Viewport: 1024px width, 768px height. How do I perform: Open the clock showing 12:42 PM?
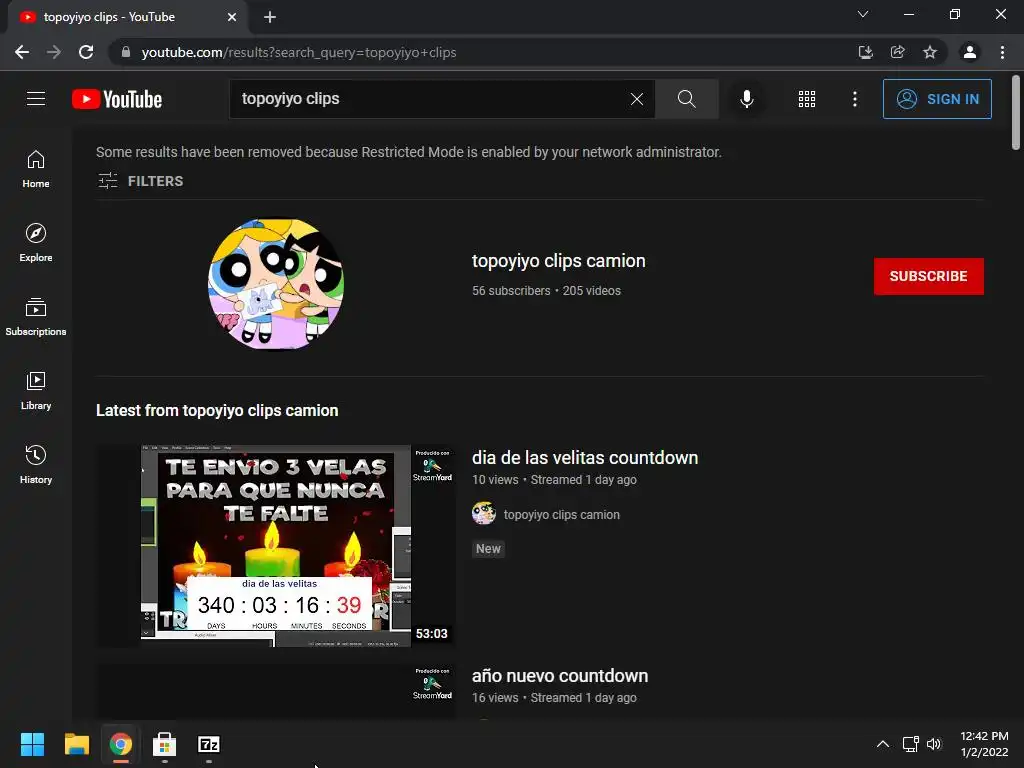pos(984,744)
